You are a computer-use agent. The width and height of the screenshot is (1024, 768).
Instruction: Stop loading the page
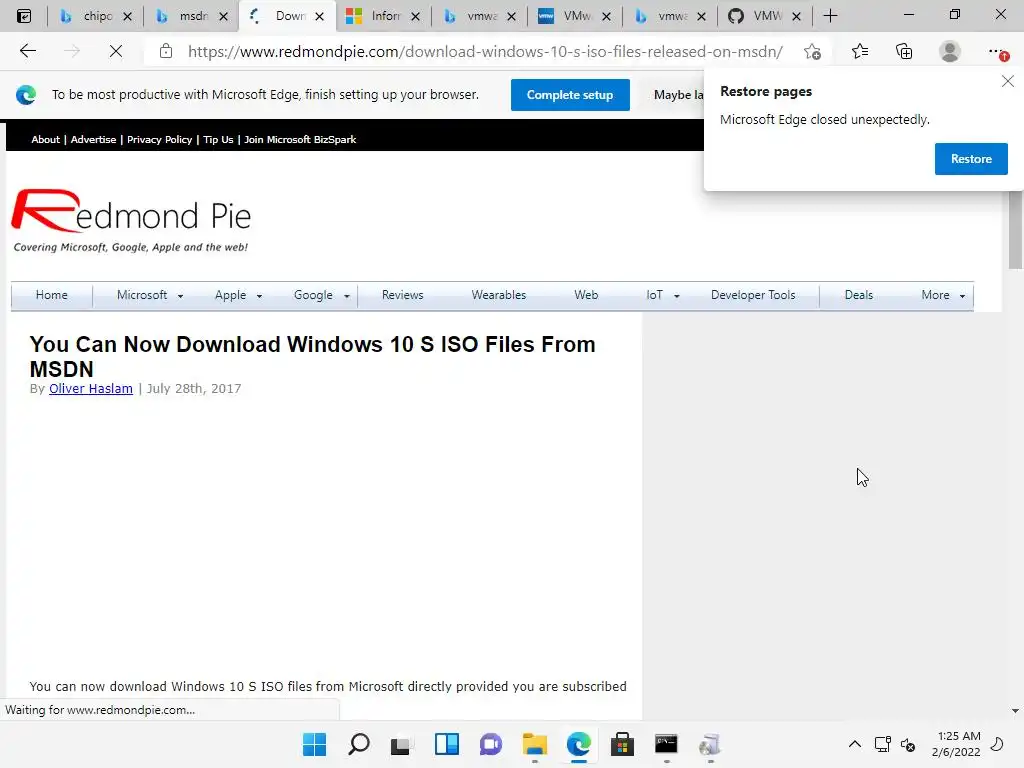click(x=116, y=51)
